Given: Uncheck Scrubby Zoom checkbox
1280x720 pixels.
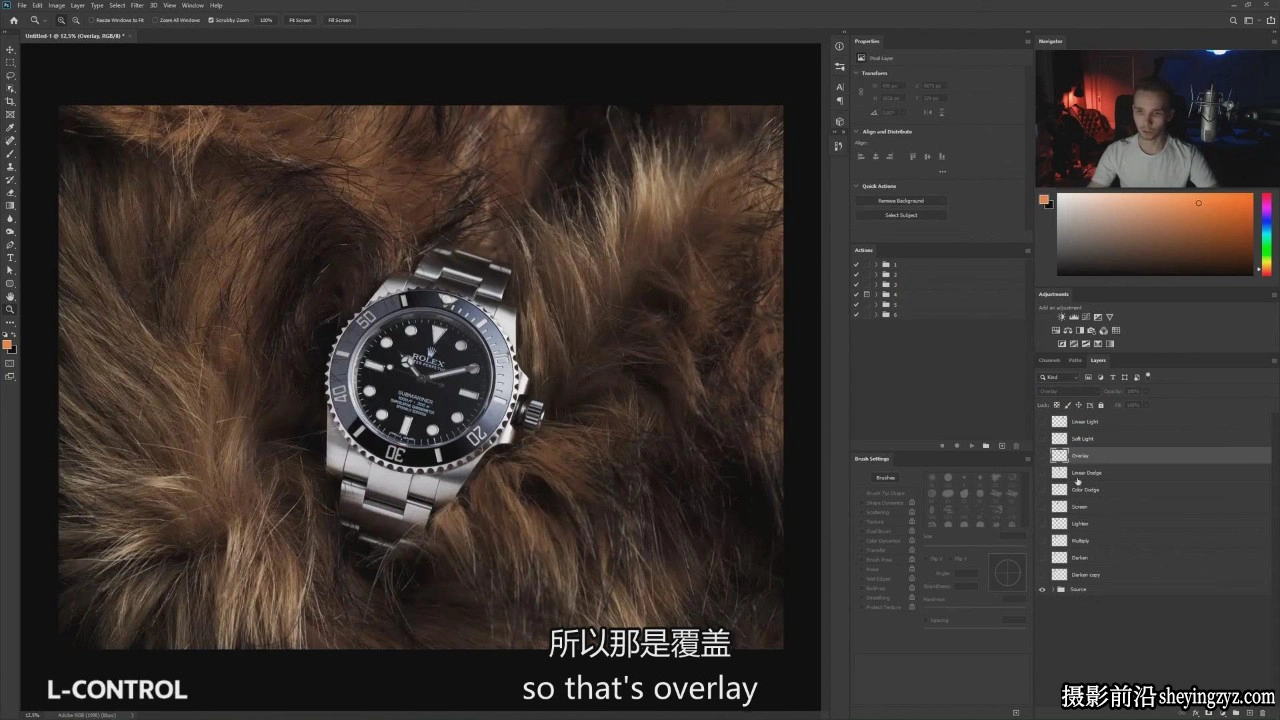Looking at the screenshot, I should coord(211,20).
